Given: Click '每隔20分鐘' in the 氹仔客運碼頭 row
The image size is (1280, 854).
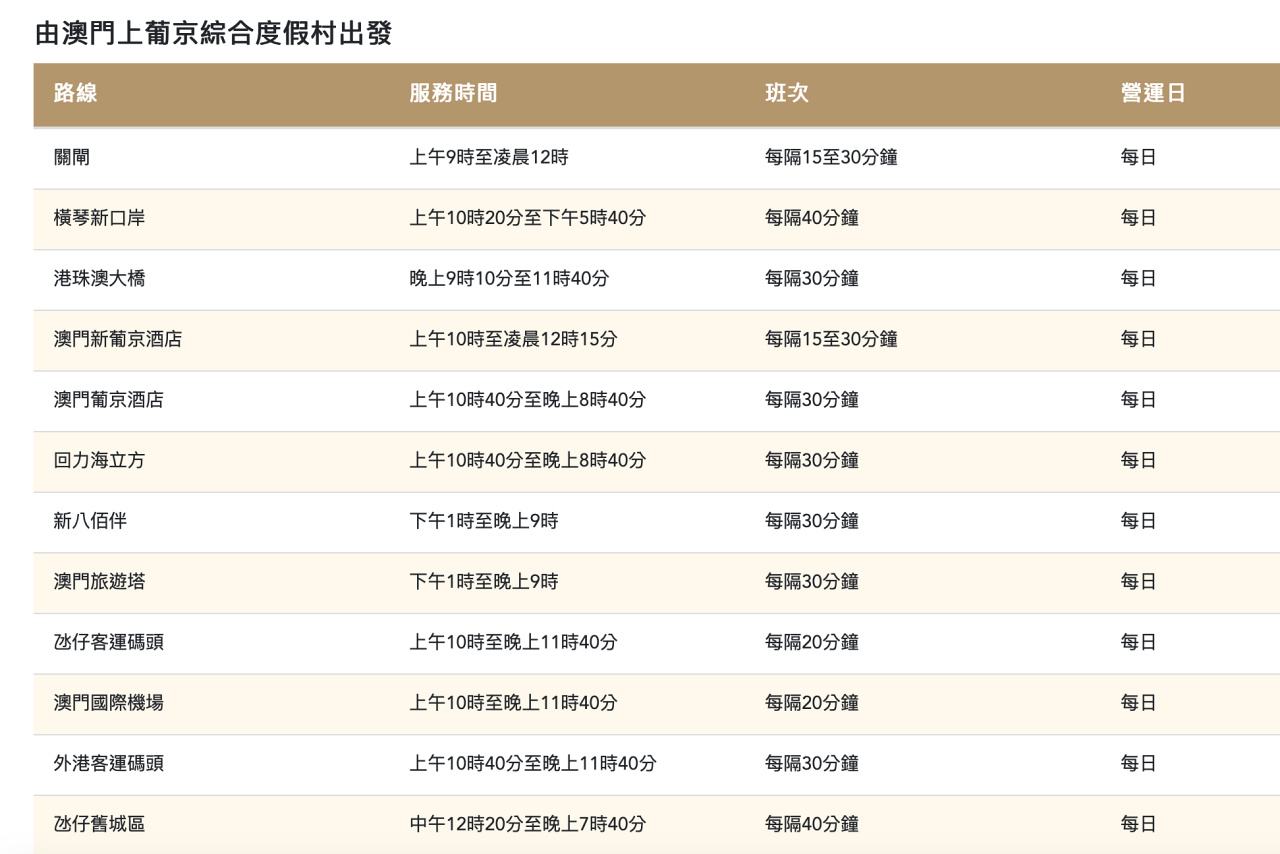Looking at the screenshot, I should pos(812,642).
